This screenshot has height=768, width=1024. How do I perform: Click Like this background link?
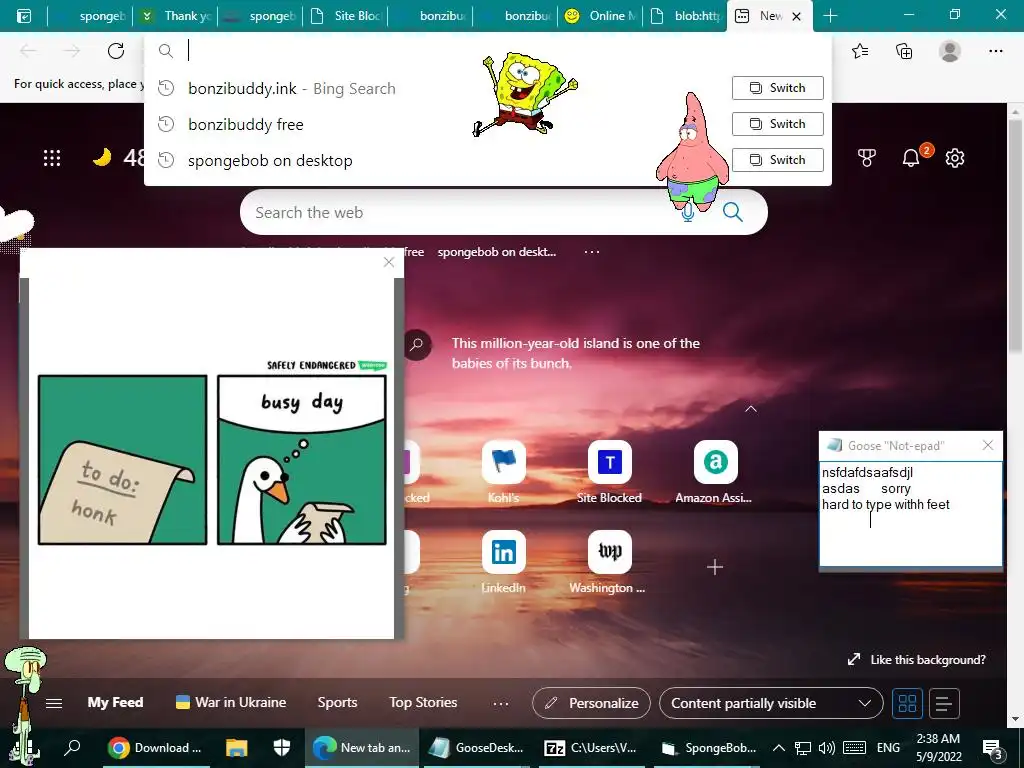[916, 660]
